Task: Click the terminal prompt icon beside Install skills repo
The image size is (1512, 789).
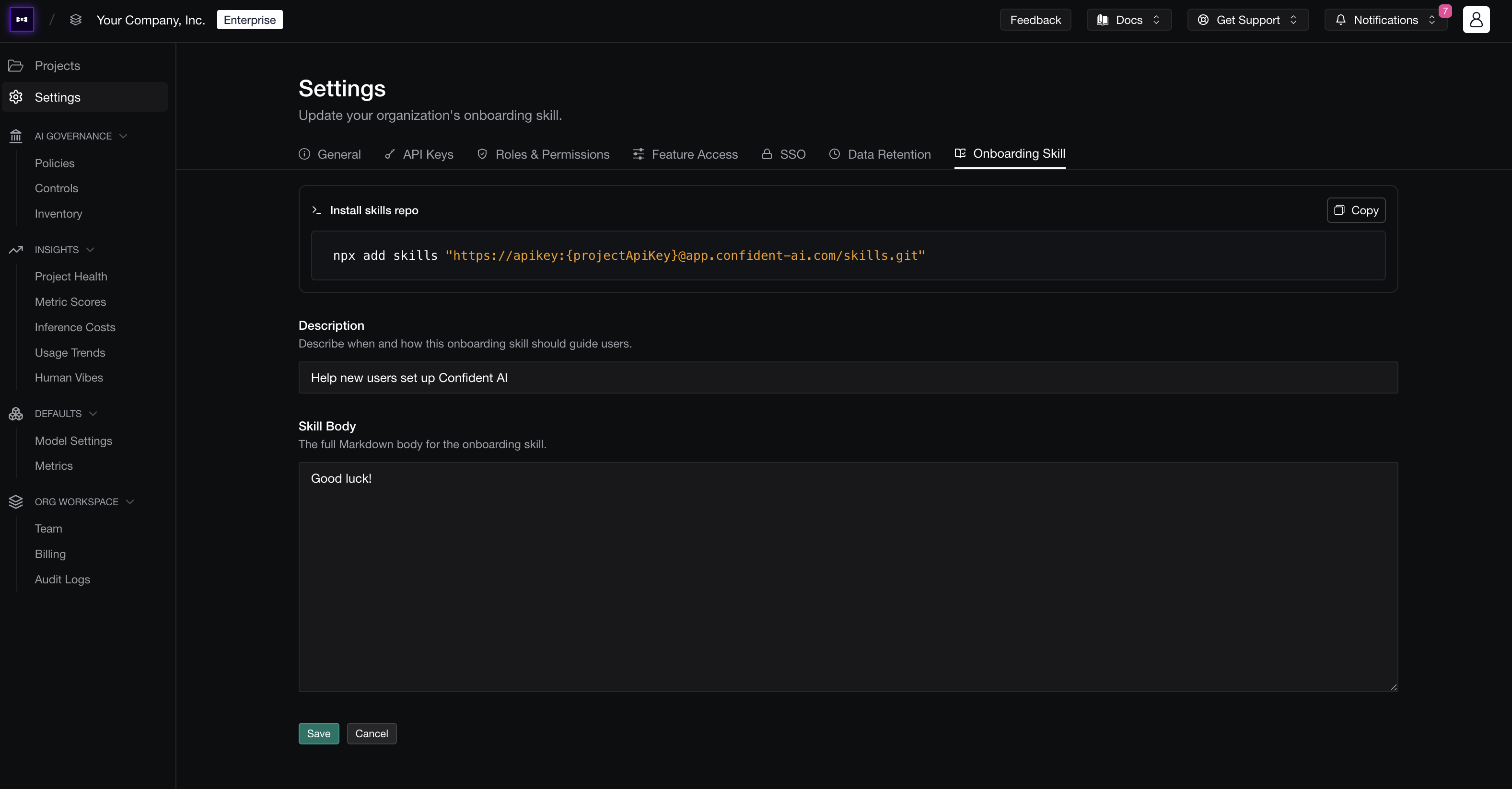Action: click(x=316, y=210)
